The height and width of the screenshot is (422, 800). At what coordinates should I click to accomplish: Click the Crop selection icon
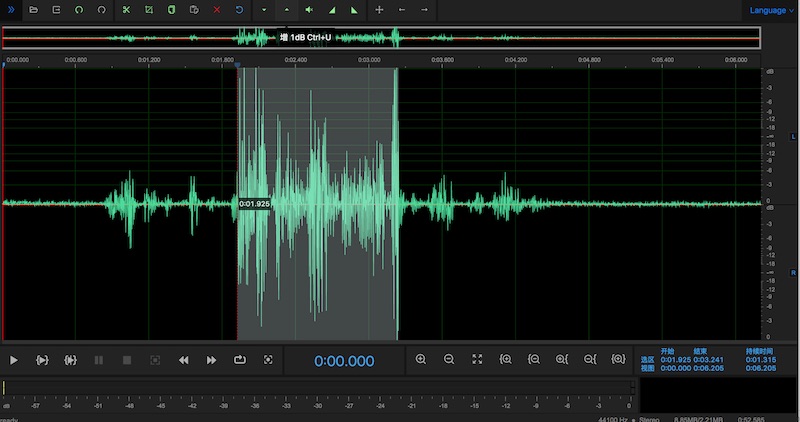pyautogui.click(x=148, y=9)
